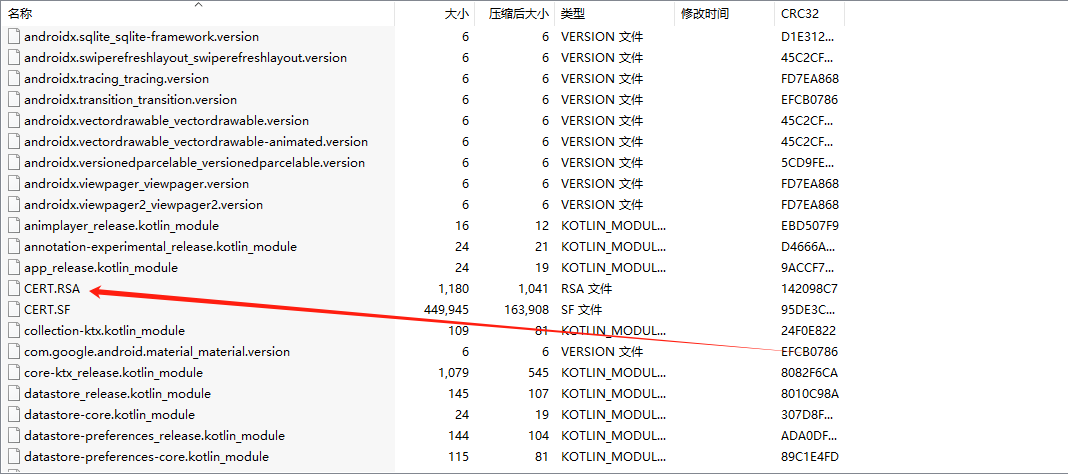
Task: Select datastore-preferences-core.kotlin_module row
Action: point(146,457)
